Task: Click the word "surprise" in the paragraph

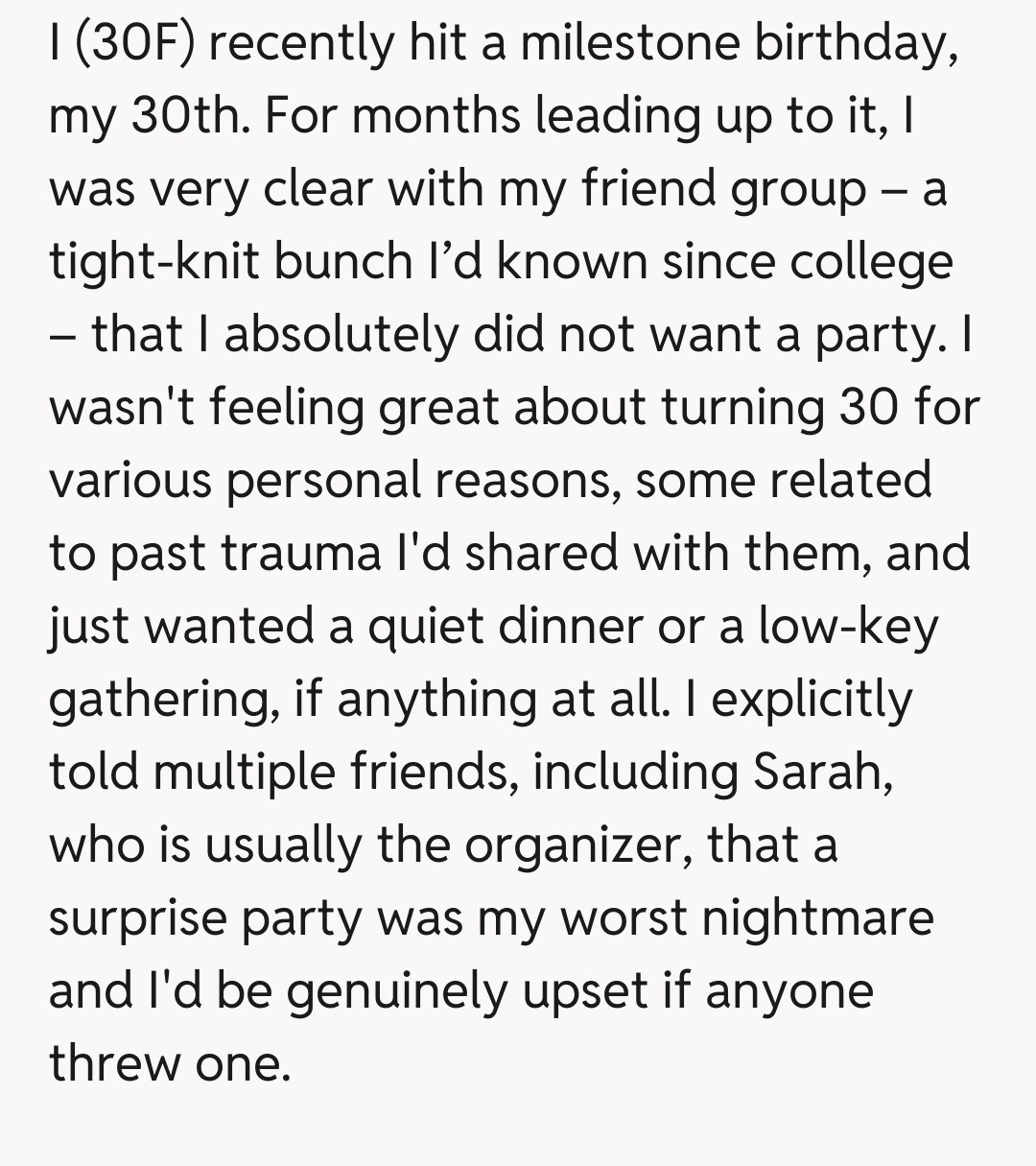Action: (x=136, y=918)
